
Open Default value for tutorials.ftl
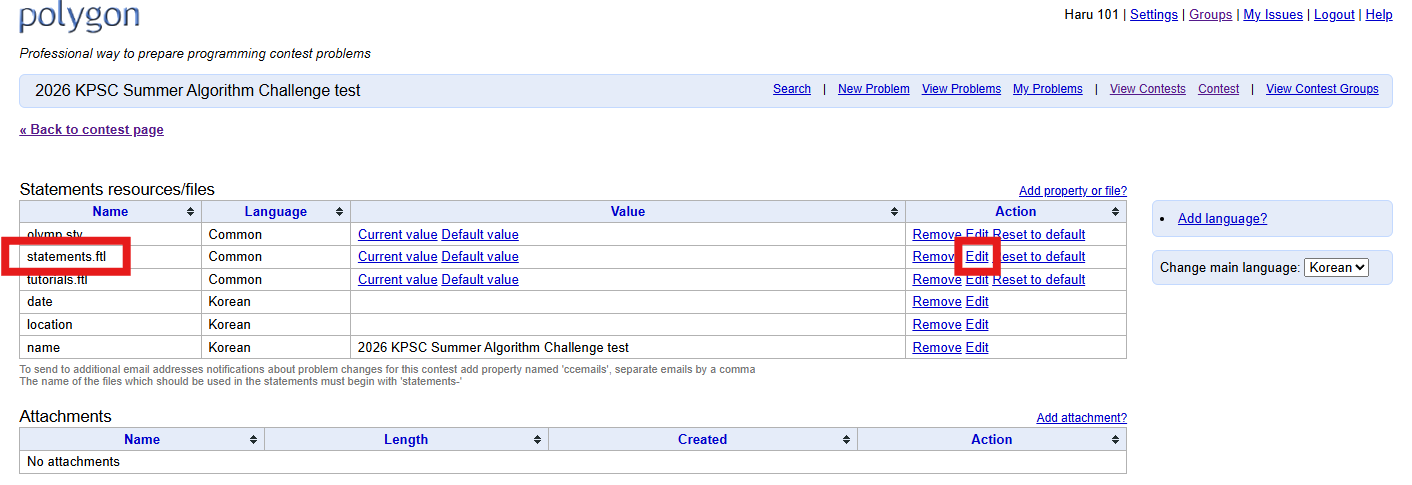click(x=480, y=280)
